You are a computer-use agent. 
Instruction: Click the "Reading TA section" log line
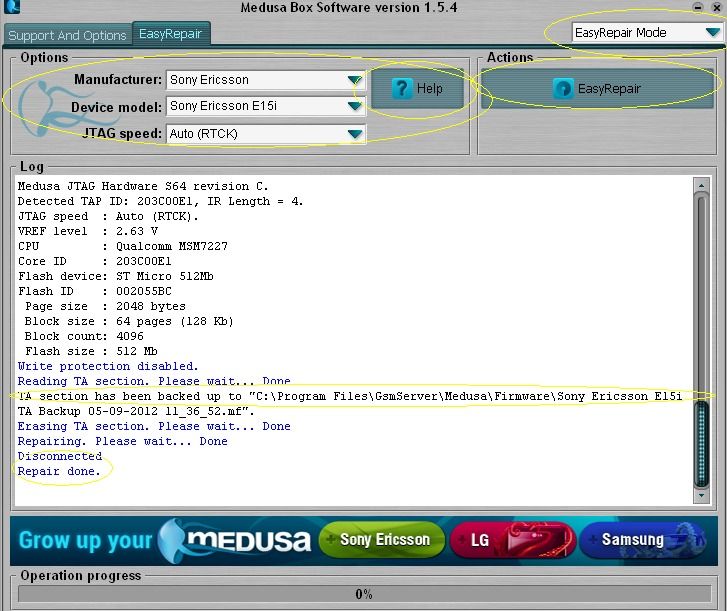[154, 381]
